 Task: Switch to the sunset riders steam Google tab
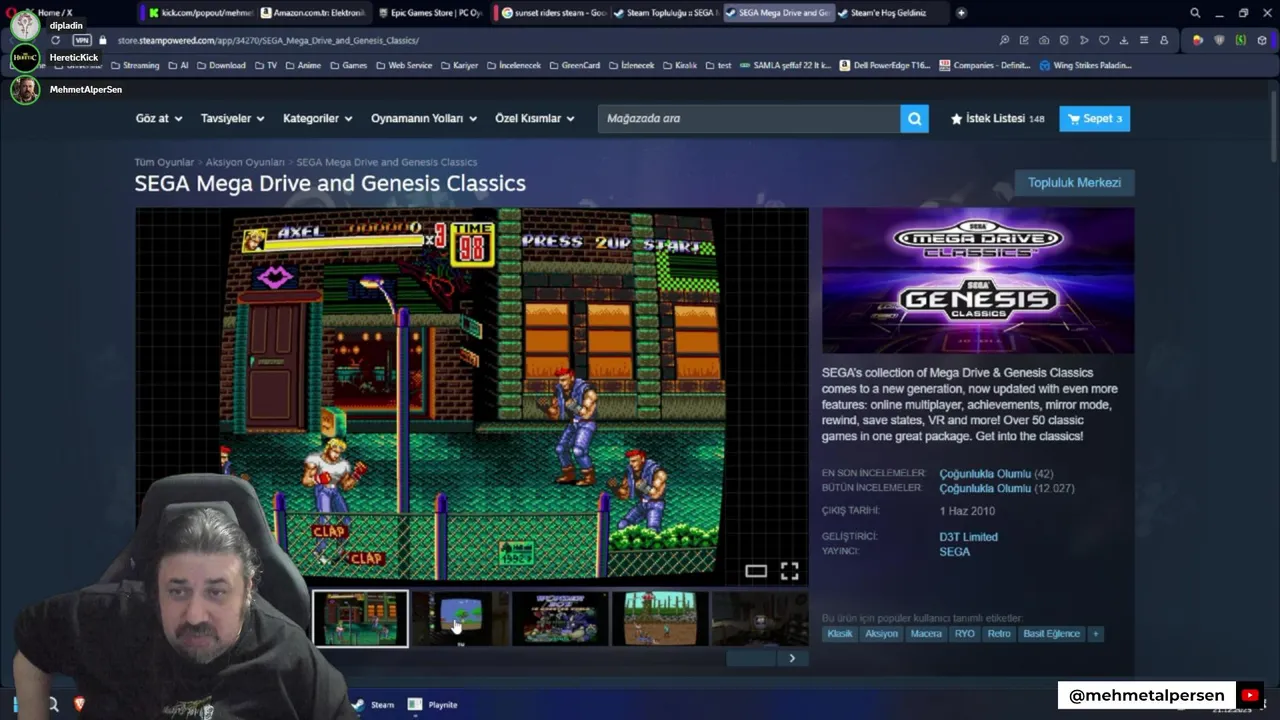click(553, 13)
